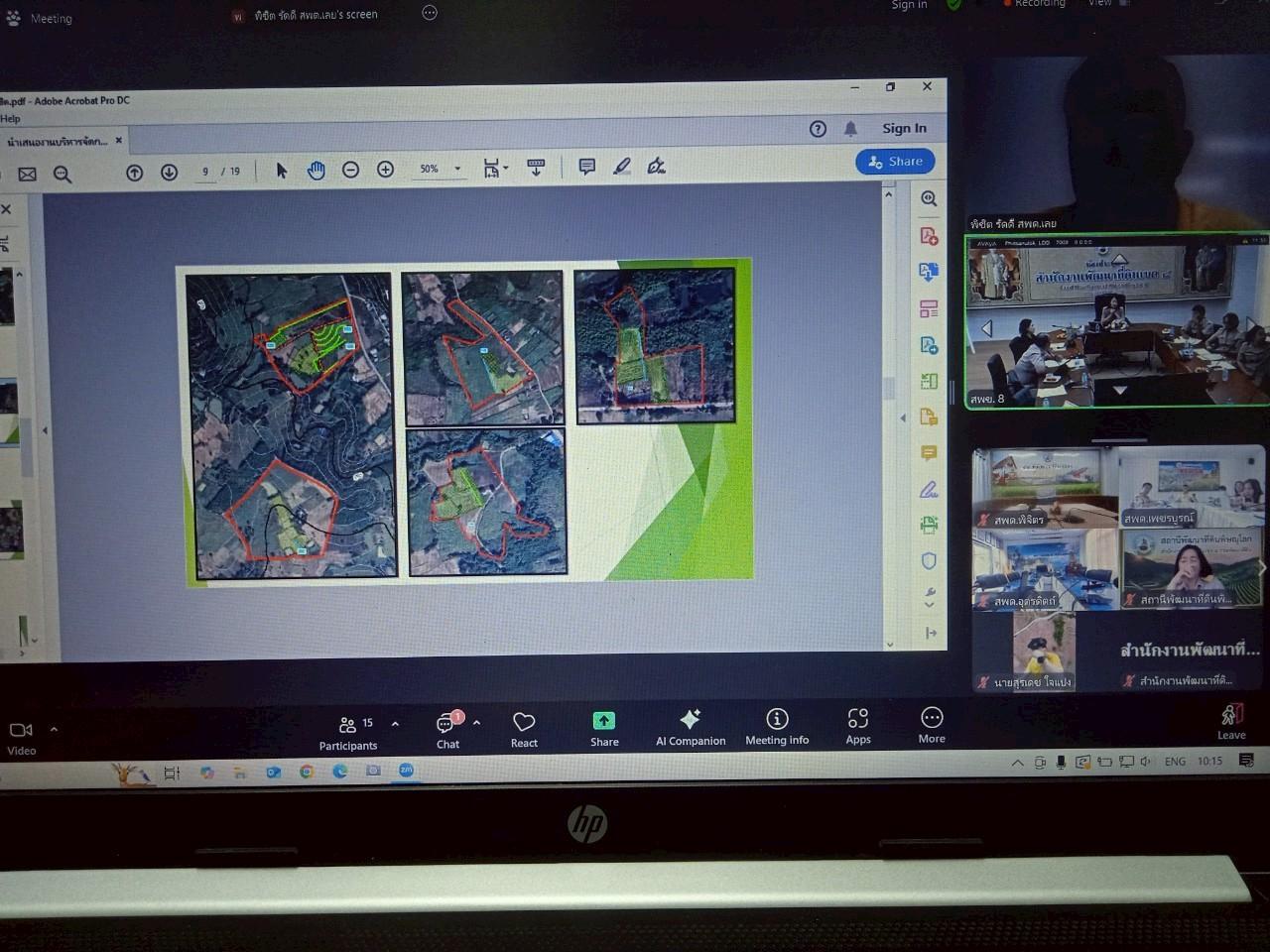Expand the Video options caret
Image resolution: width=1270 pixels, height=952 pixels.
(54, 729)
